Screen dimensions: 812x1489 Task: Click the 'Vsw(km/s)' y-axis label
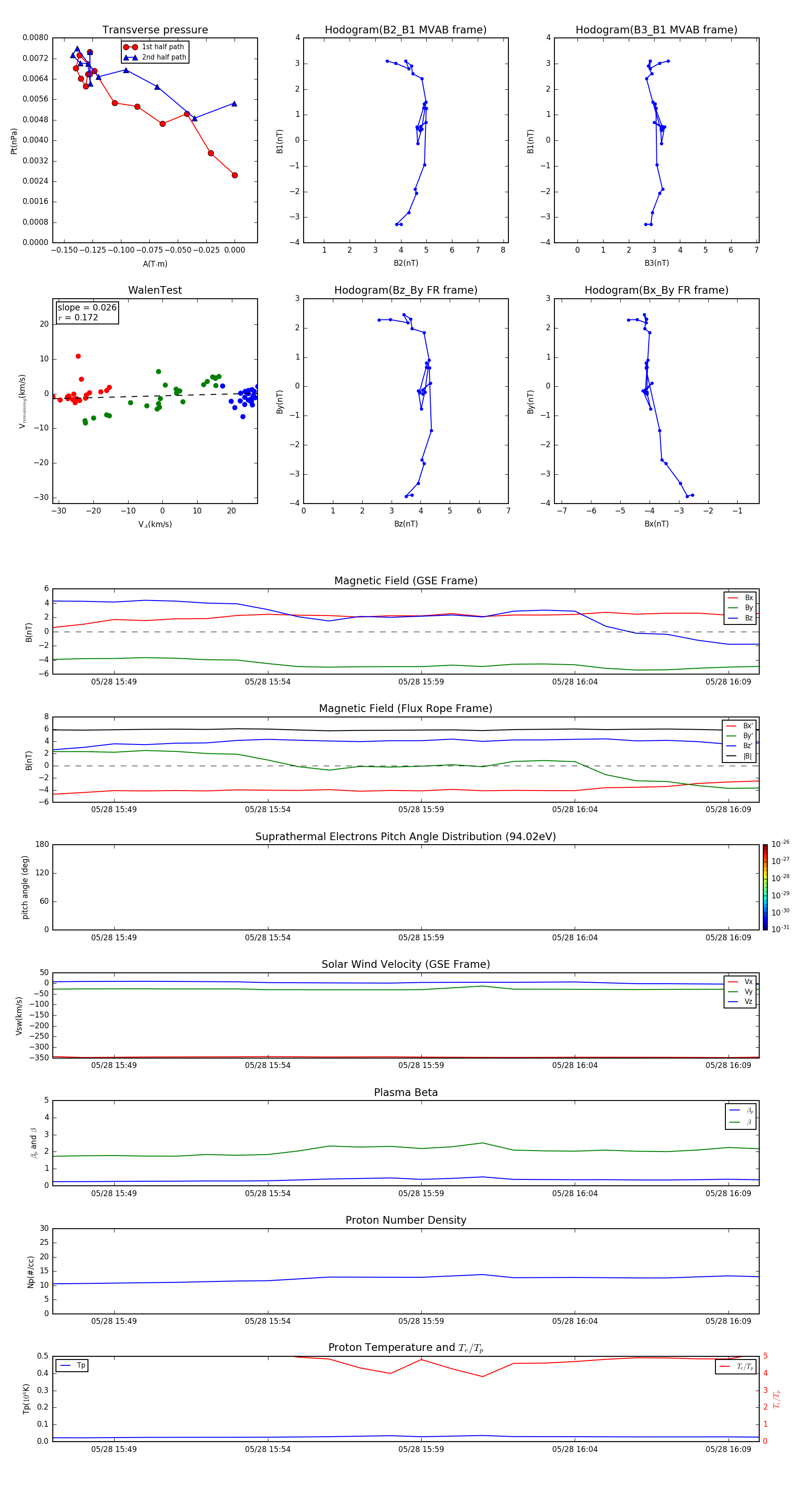coord(19,1016)
